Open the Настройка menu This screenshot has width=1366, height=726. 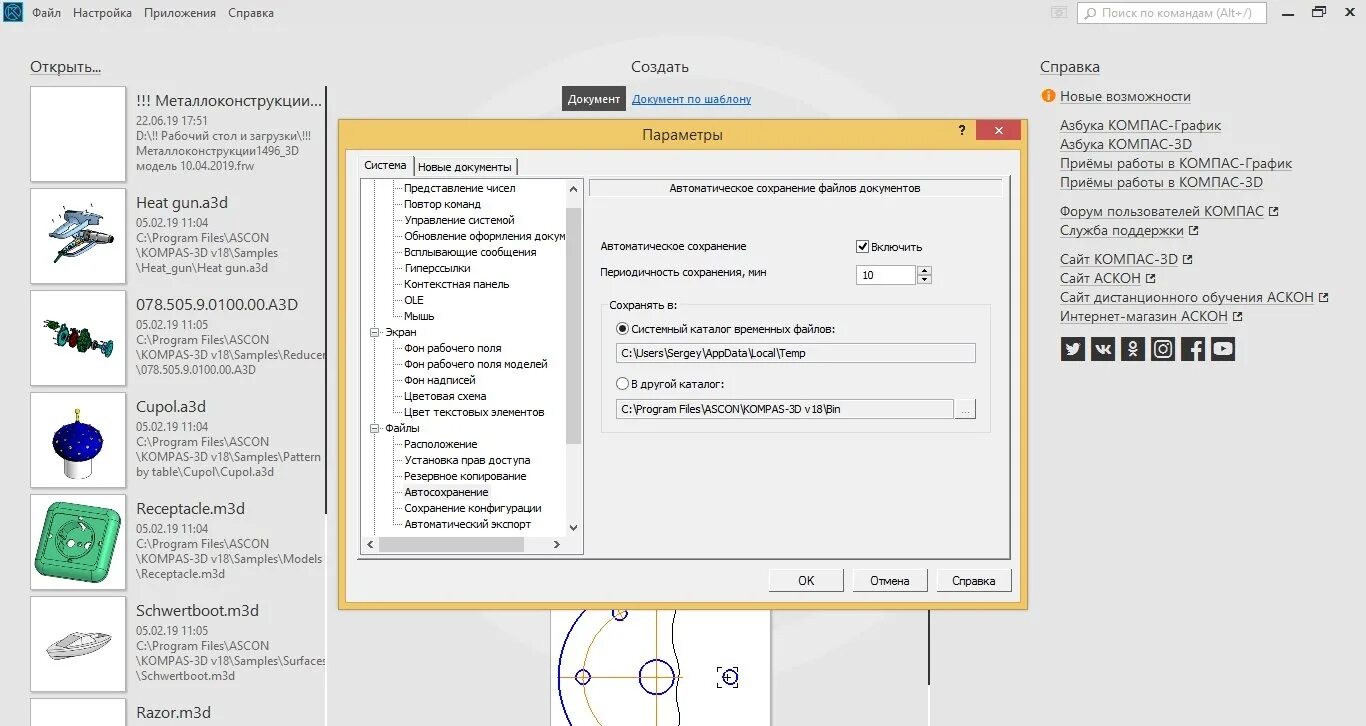103,13
